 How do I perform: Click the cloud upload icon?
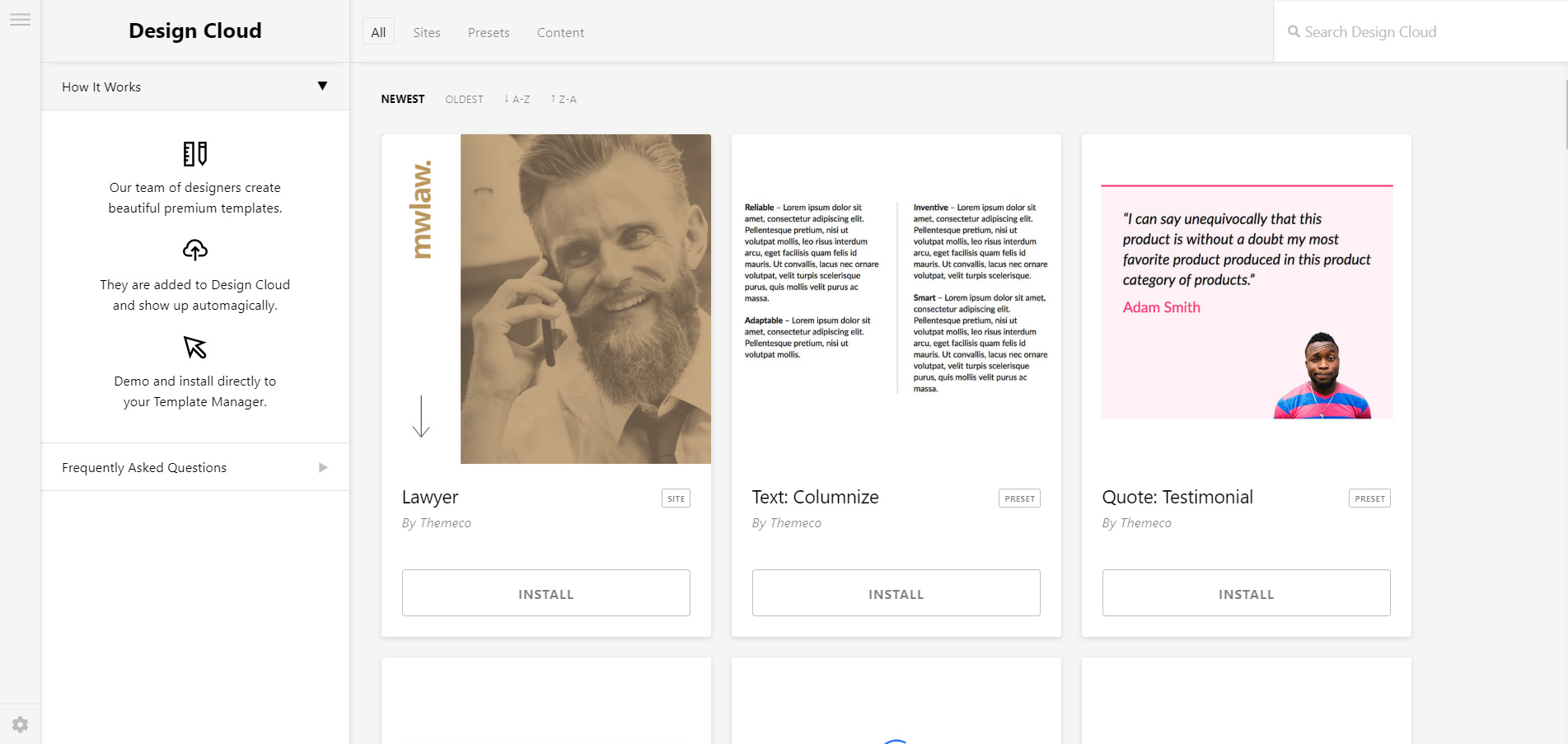pos(195,250)
